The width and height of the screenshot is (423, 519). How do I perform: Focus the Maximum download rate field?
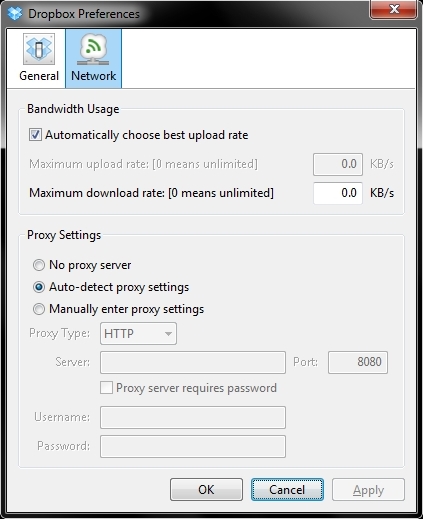tap(338, 193)
